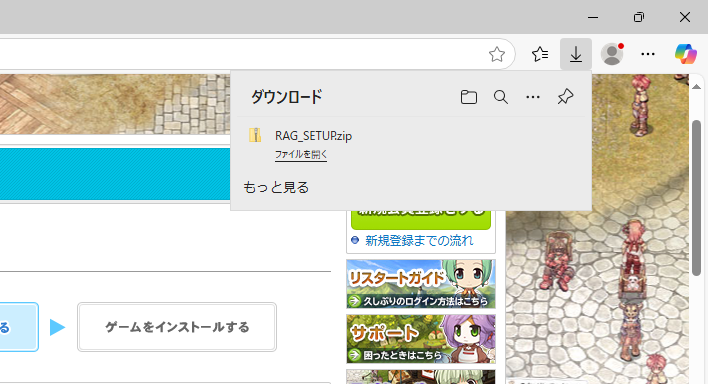Open browser settings and more menu
708x384 pixels.
point(648,54)
